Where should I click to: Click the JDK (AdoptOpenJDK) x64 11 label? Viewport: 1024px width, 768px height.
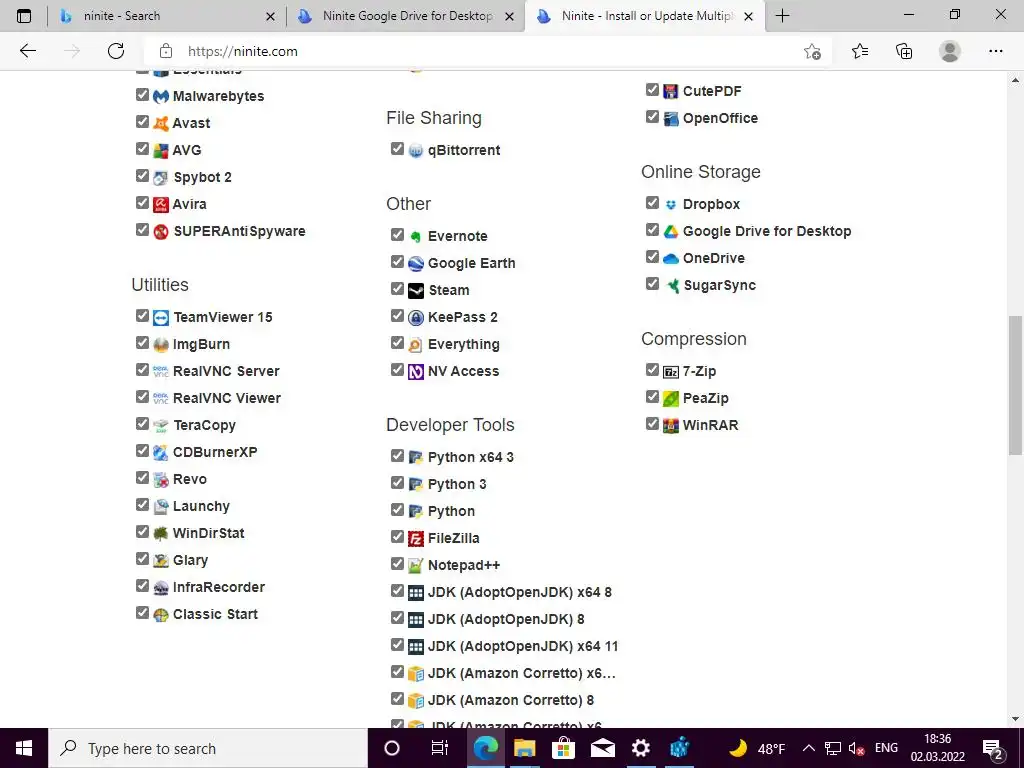pyautogui.click(x=522, y=646)
